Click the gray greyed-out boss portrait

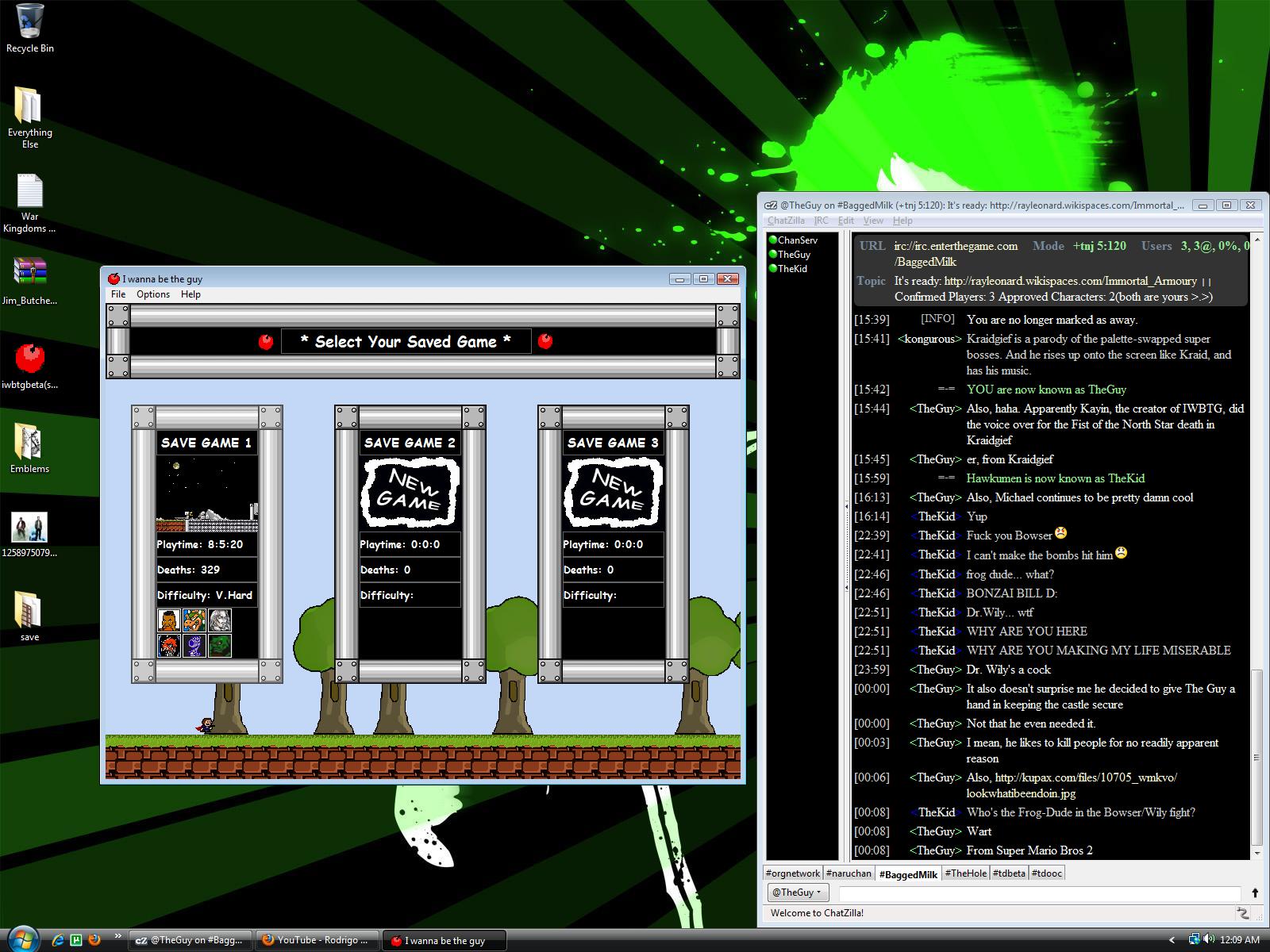point(220,620)
